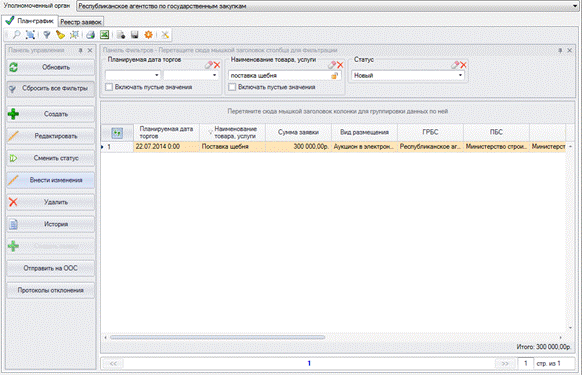Sort by Сумма заявки column header
Image resolution: width=582 pixels, height=375 pixels.
pos(298,132)
